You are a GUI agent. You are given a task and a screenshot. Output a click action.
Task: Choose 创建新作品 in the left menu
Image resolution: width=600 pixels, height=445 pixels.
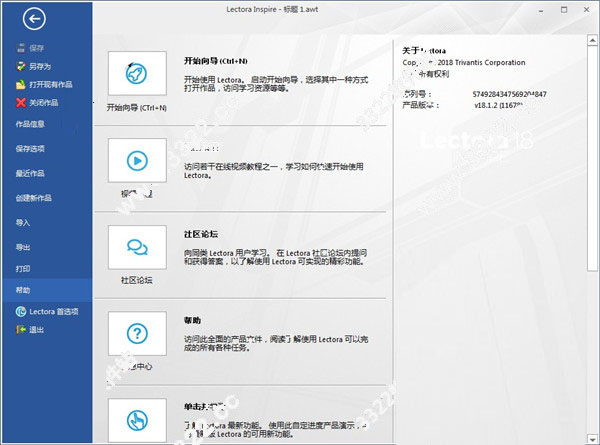tap(34, 198)
